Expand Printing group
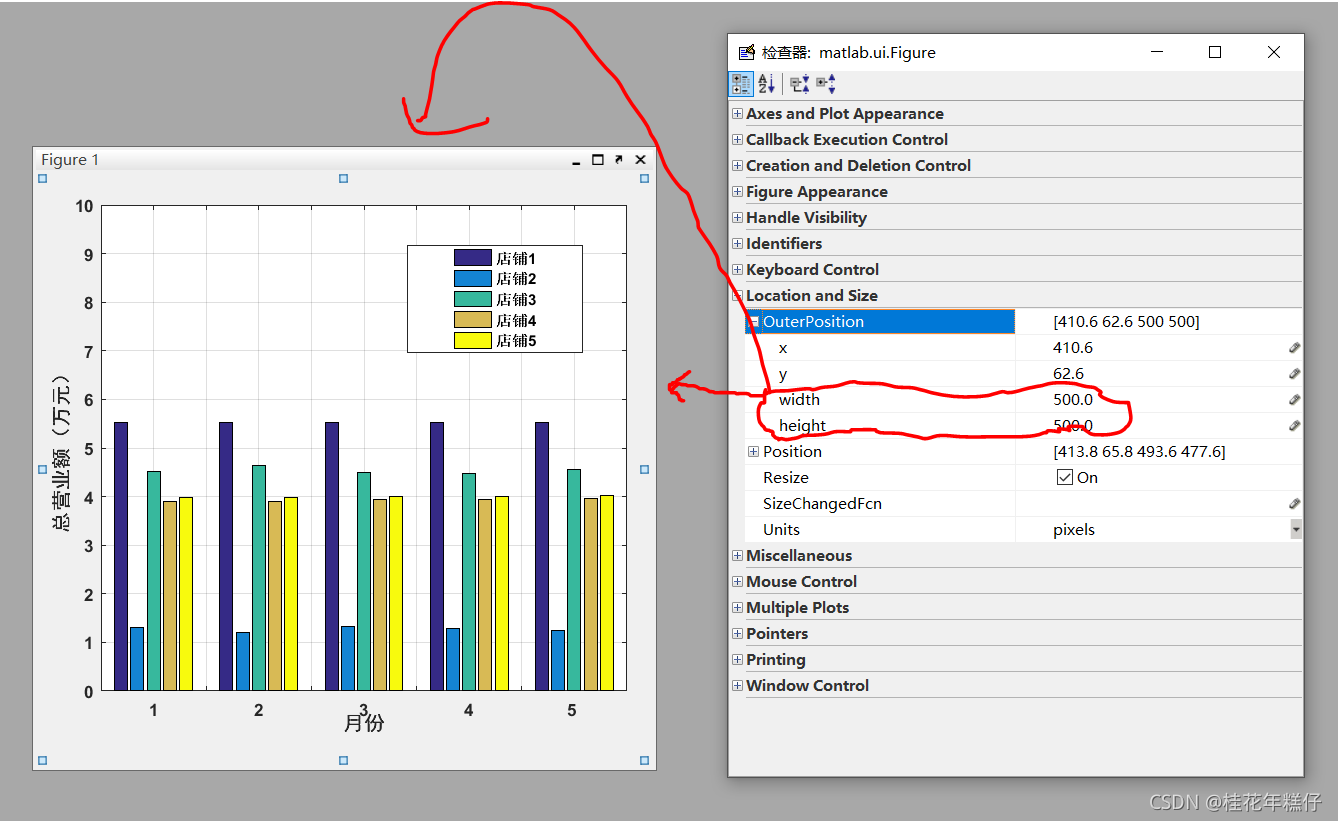The height and width of the screenshot is (821, 1338). click(x=738, y=660)
